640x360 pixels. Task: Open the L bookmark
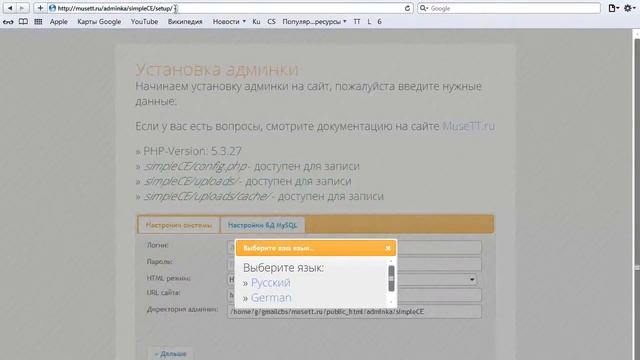(x=369, y=22)
